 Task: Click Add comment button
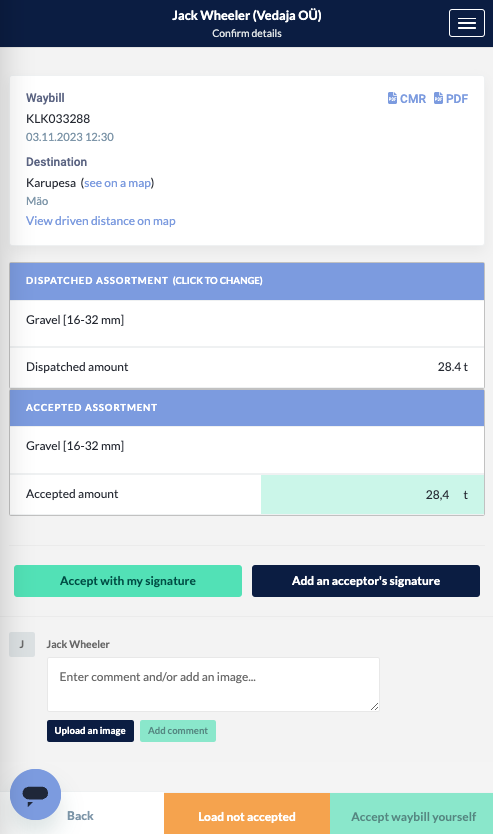click(x=178, y=731)
